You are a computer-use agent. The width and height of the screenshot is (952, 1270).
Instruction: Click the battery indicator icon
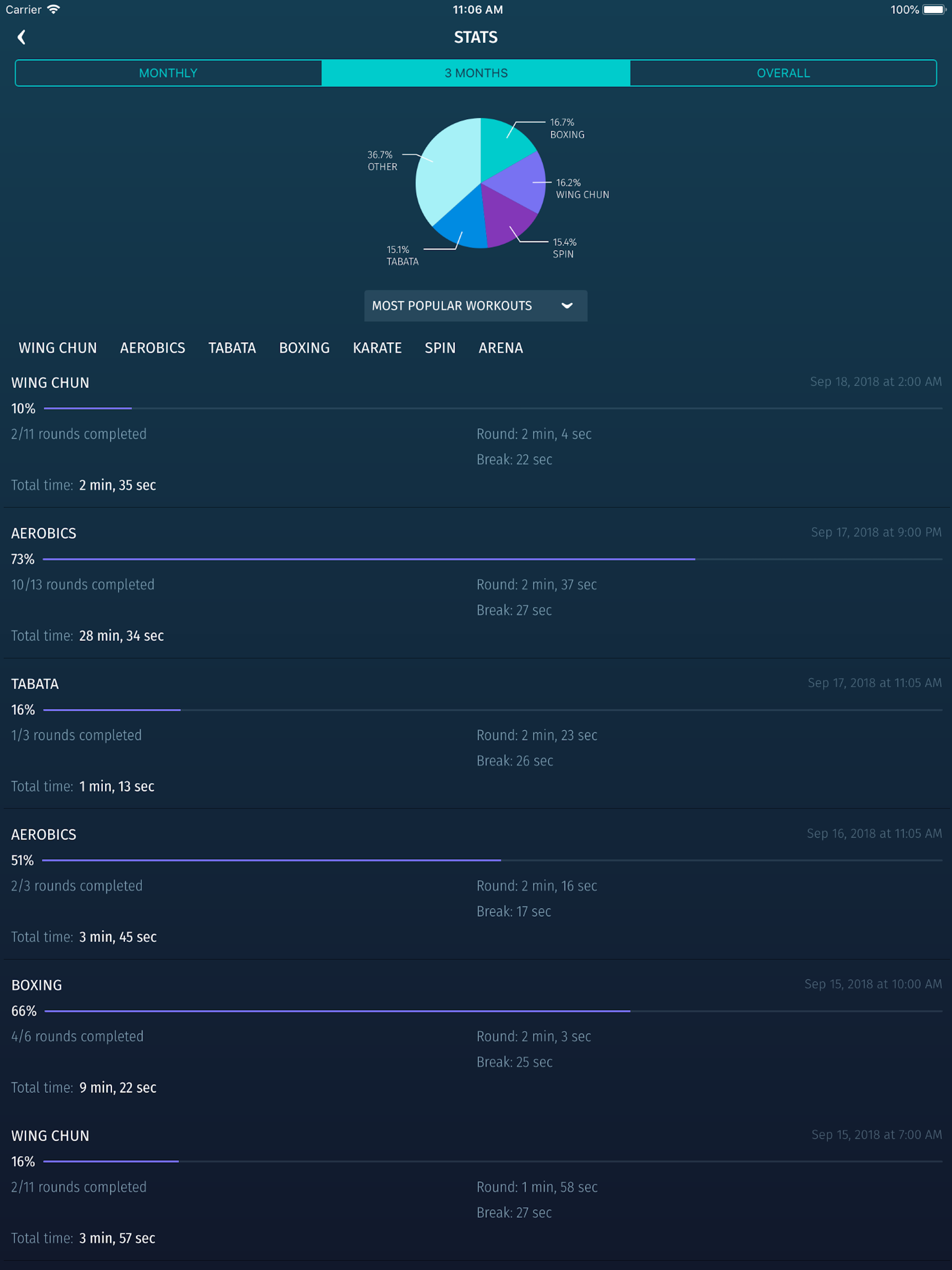[933, 9]
